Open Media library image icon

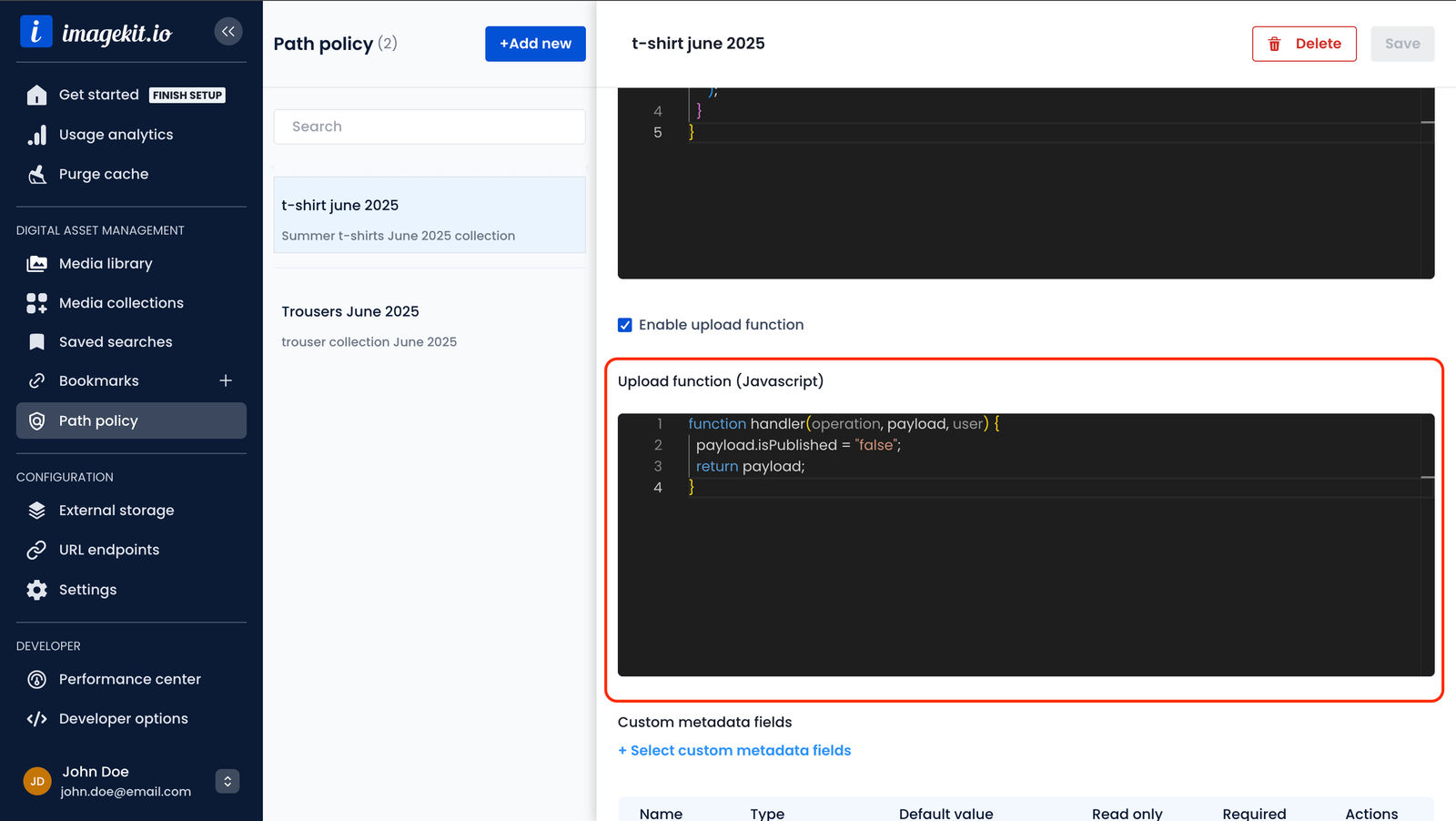click(x=36, y=264)
